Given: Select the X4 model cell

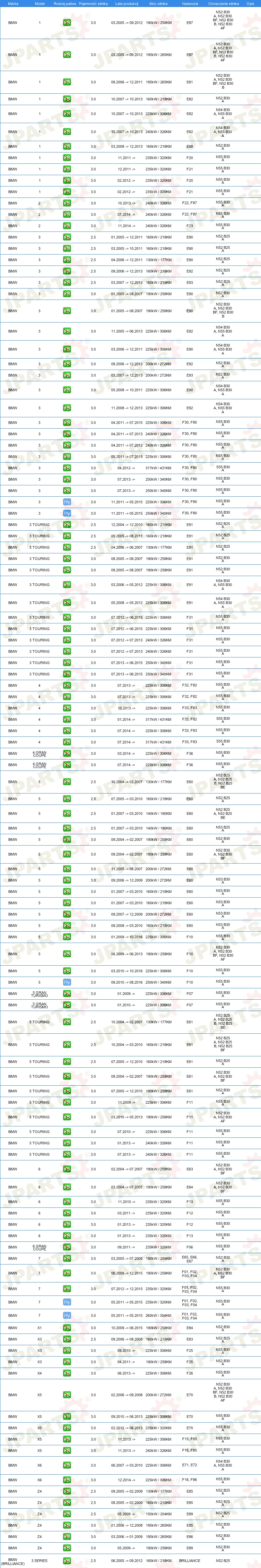Looking at the screenshot, I should point(39,1373).
